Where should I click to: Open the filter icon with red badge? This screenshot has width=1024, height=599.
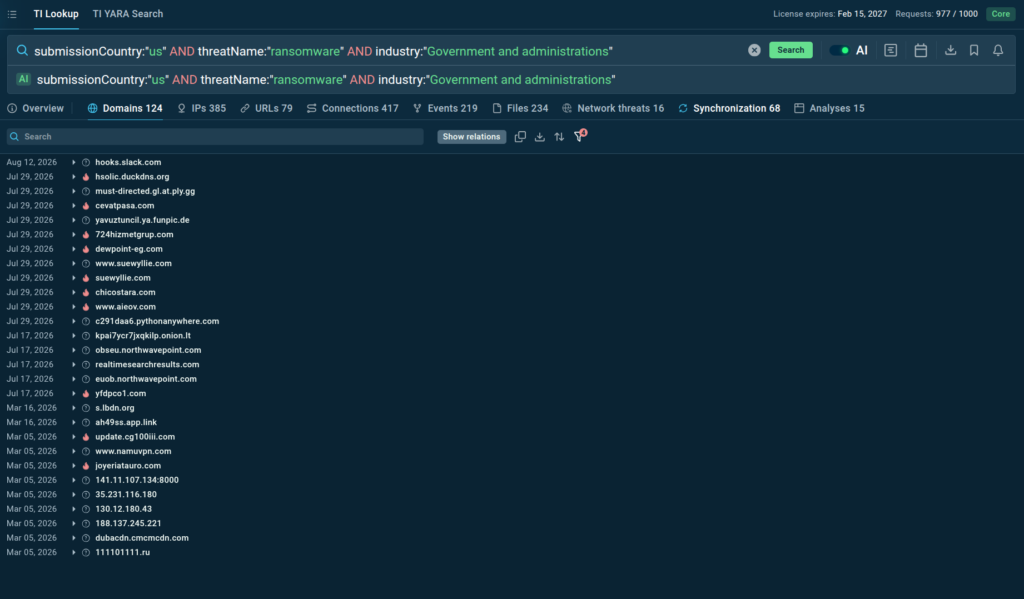pos(579,136)
